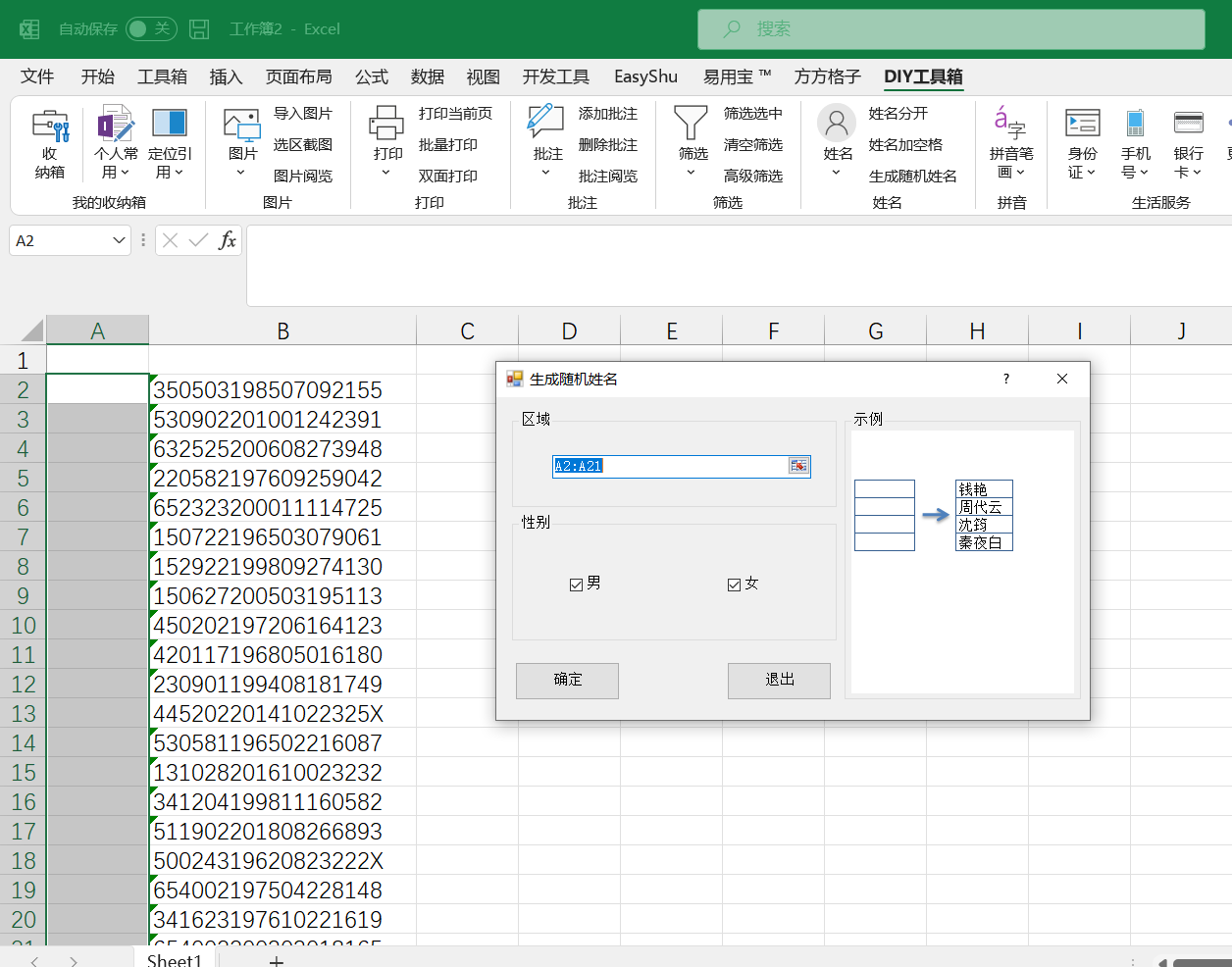Expand the 个人常用 dropdown arrow
1232x967 pixels.
126,173
